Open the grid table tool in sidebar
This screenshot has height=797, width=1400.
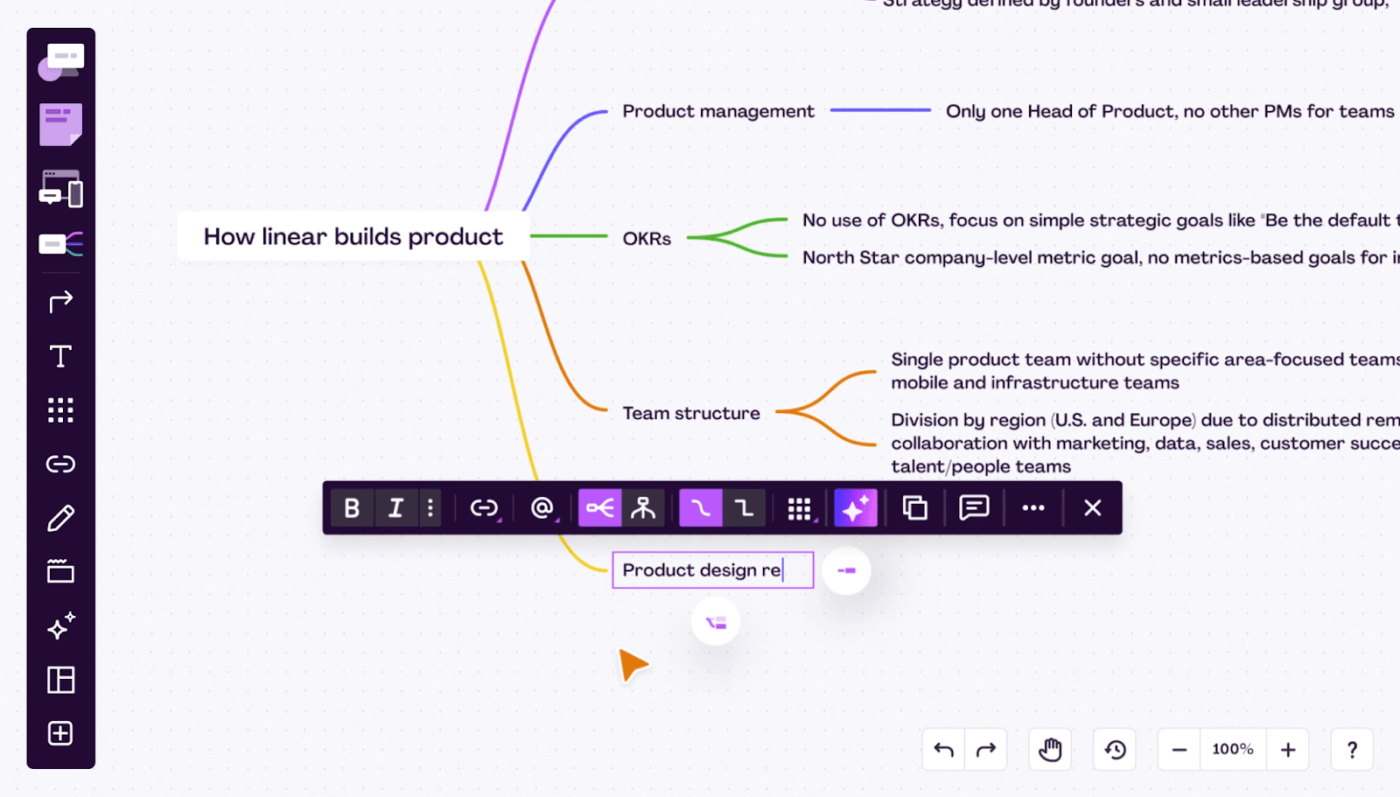pos(61,410)
